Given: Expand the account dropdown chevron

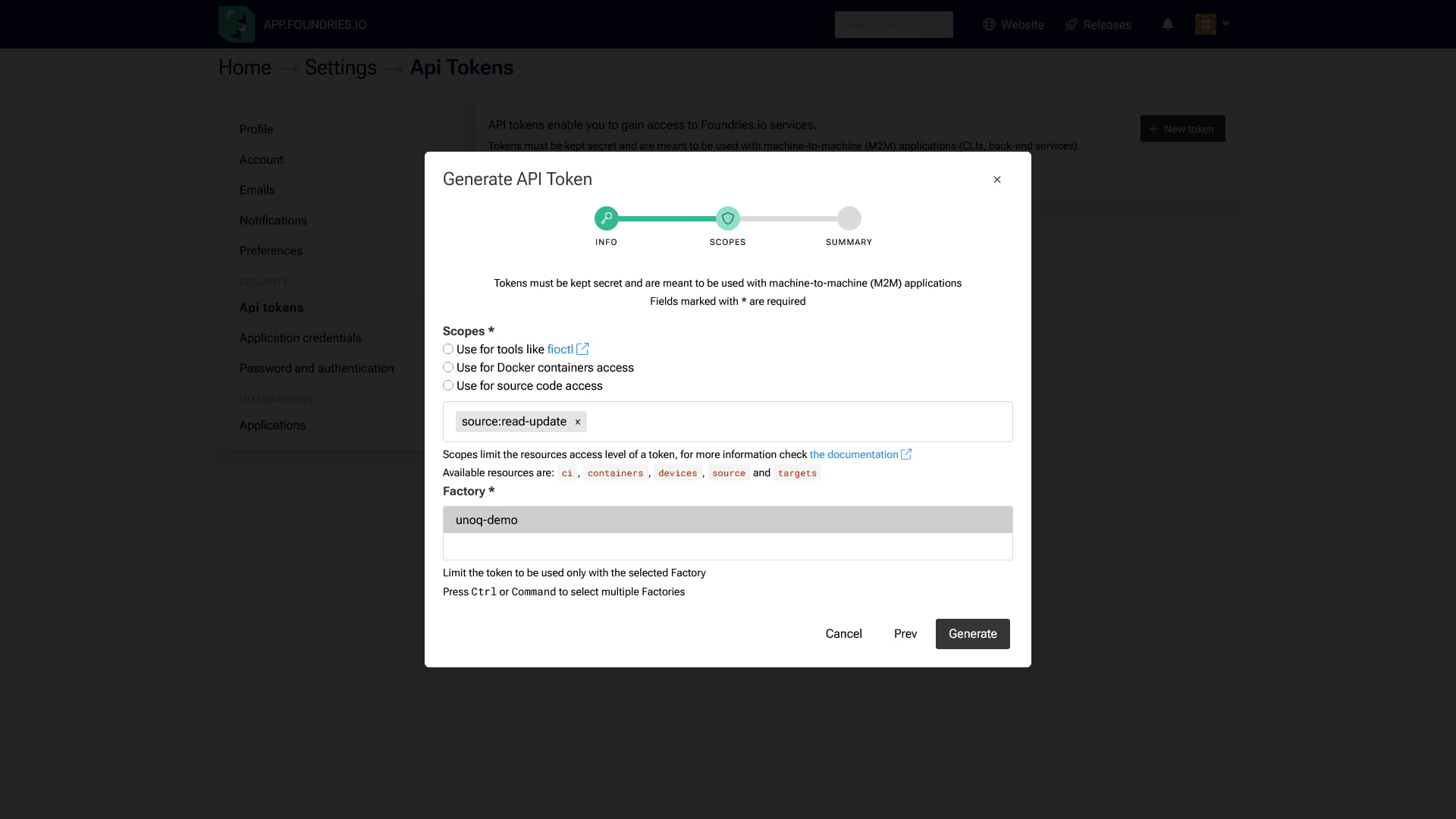Looking at the screenshot, I should (x=1227, y=24).
